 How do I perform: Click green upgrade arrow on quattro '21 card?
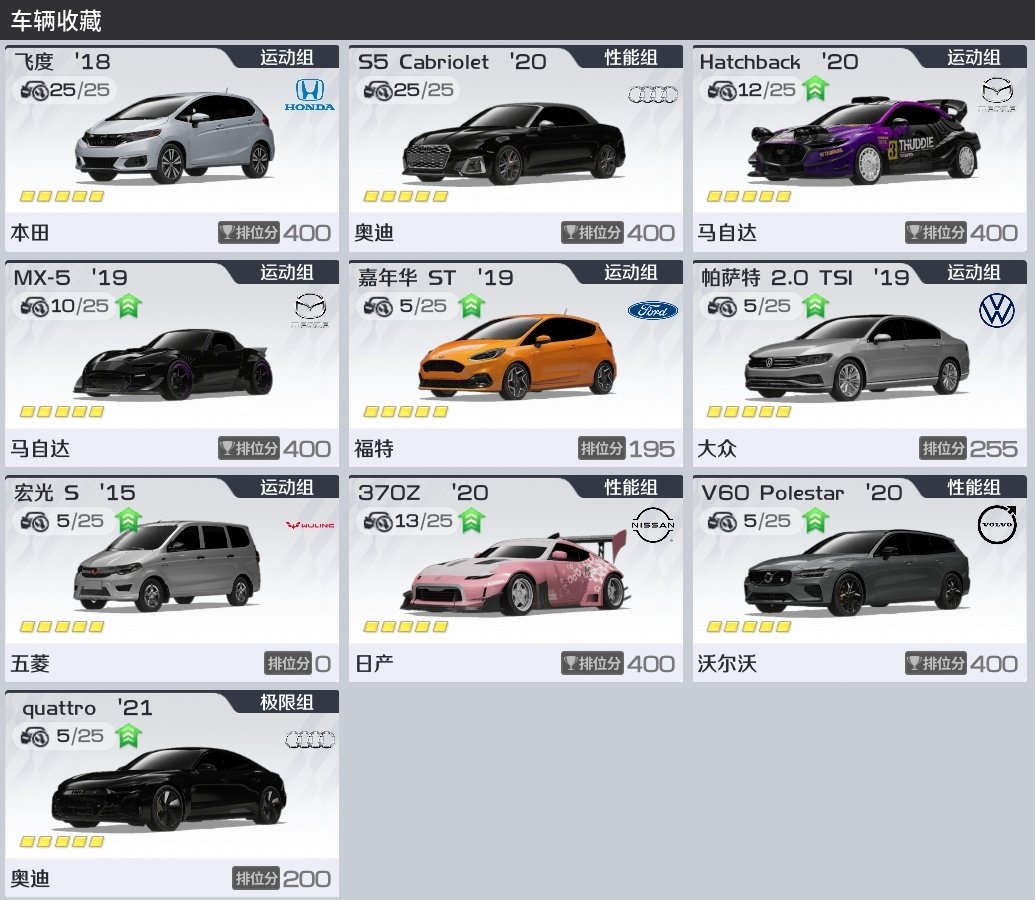[x=127, y=737]
